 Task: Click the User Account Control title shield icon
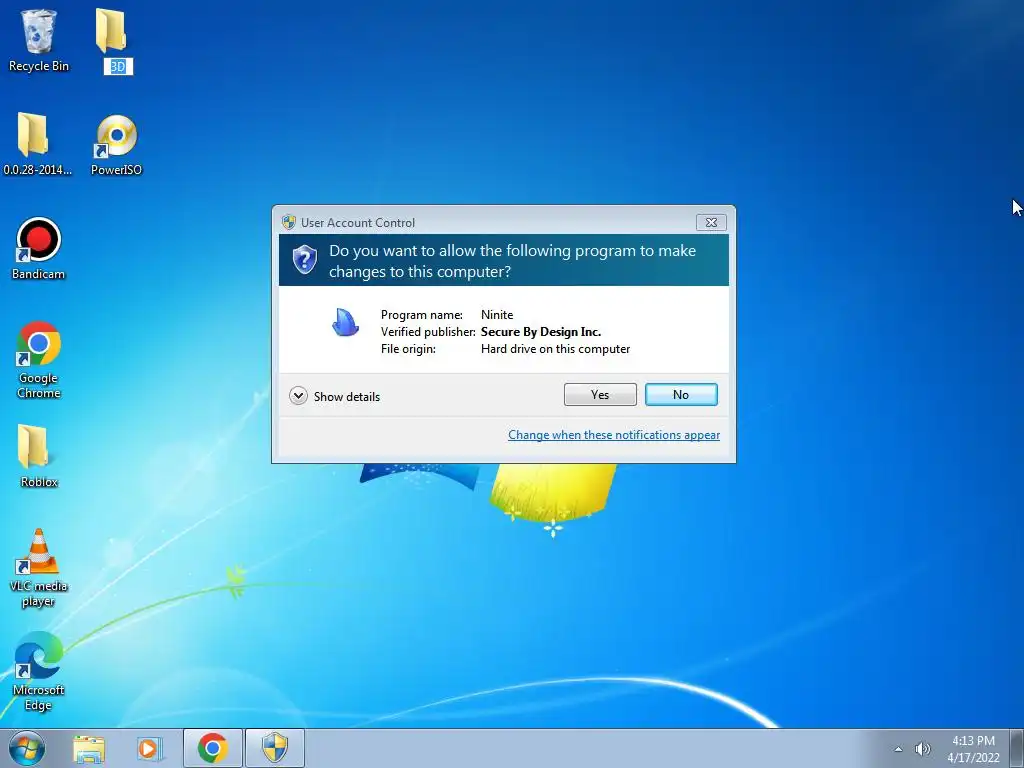point(289,222)
